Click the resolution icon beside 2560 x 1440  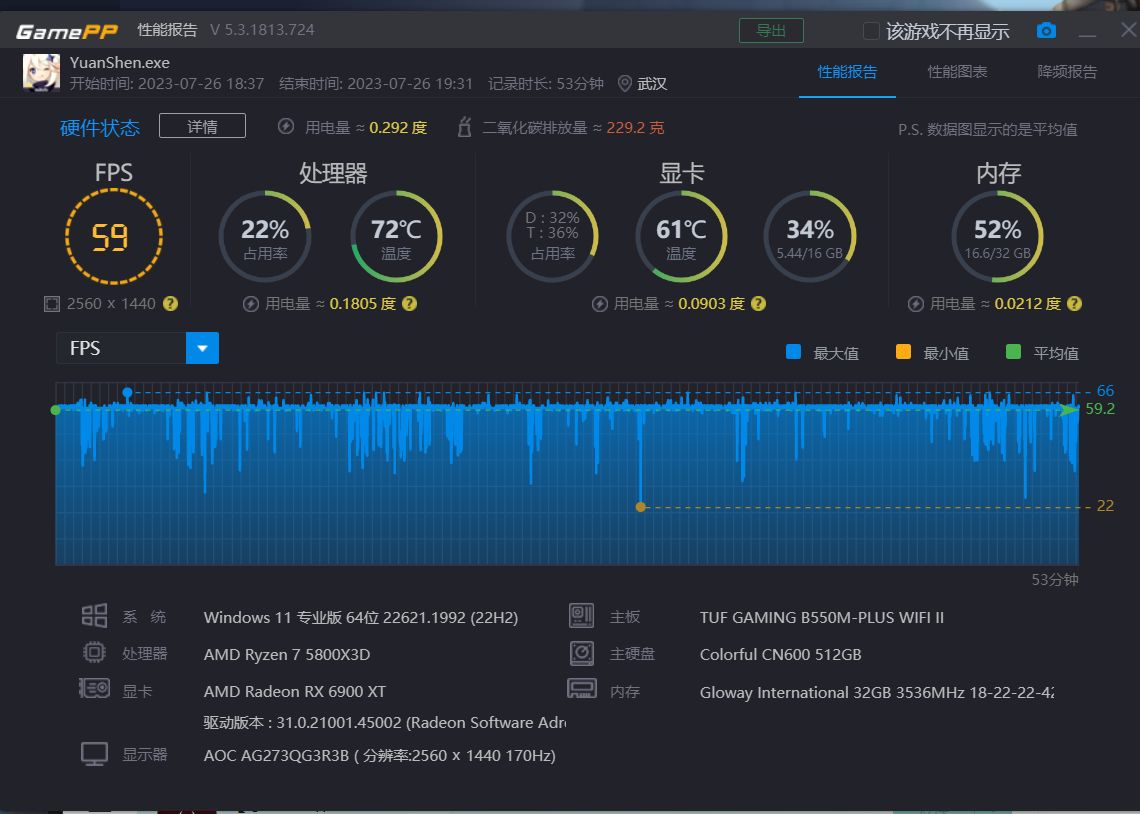pyautogui.click(x=52, y=304)
